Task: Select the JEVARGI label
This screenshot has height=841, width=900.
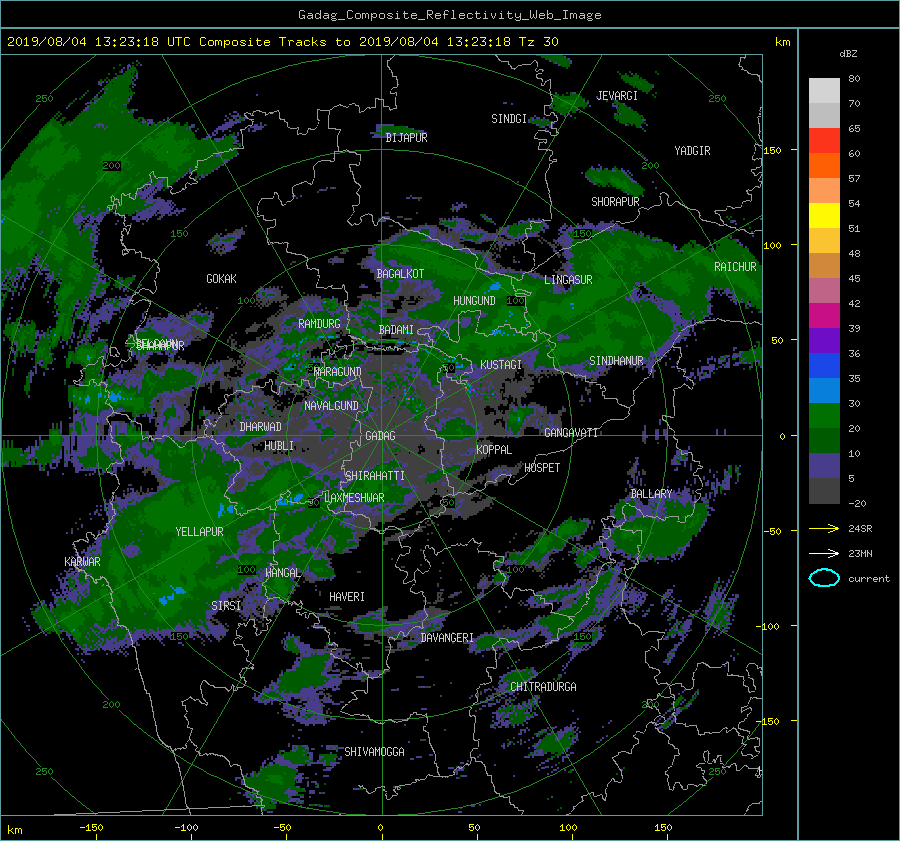Action: coord(617,96)
